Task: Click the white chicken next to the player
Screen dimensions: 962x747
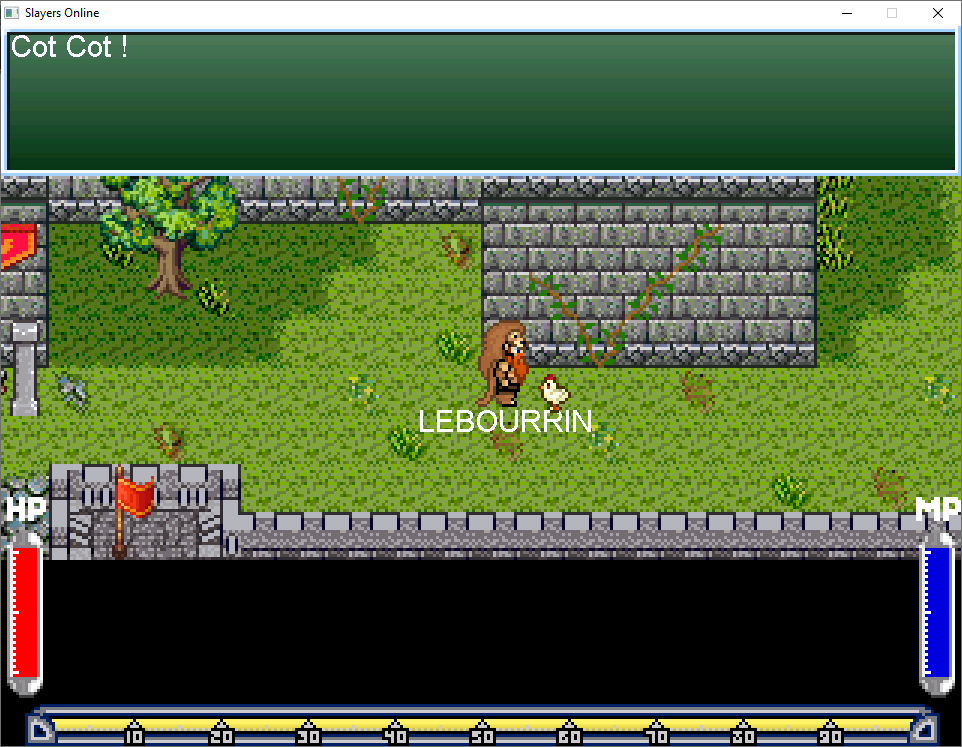Action: [553, 391]
